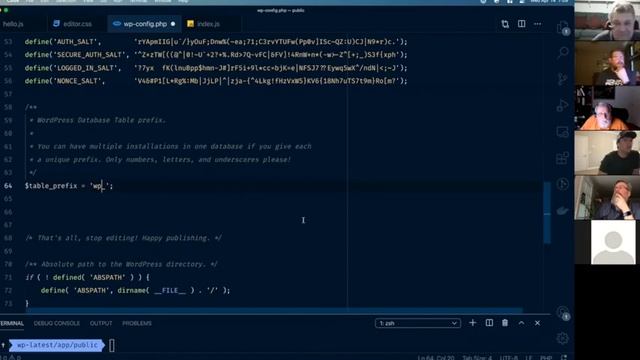Kill terminal with trash icon
This screenshot has height=360, width=640.
505,323
